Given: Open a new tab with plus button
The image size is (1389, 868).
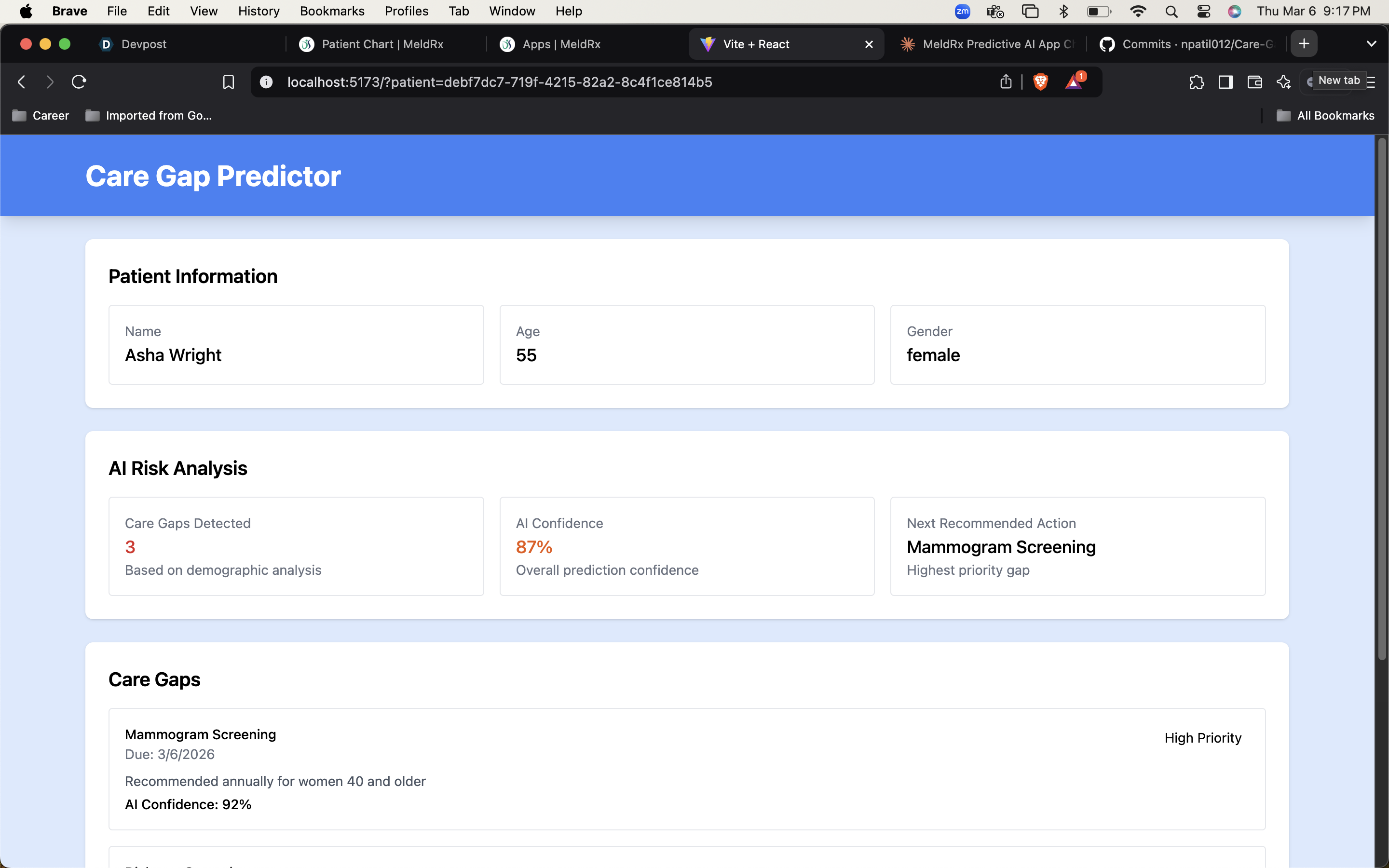Looking at the screenshot, I should 1304,43.
